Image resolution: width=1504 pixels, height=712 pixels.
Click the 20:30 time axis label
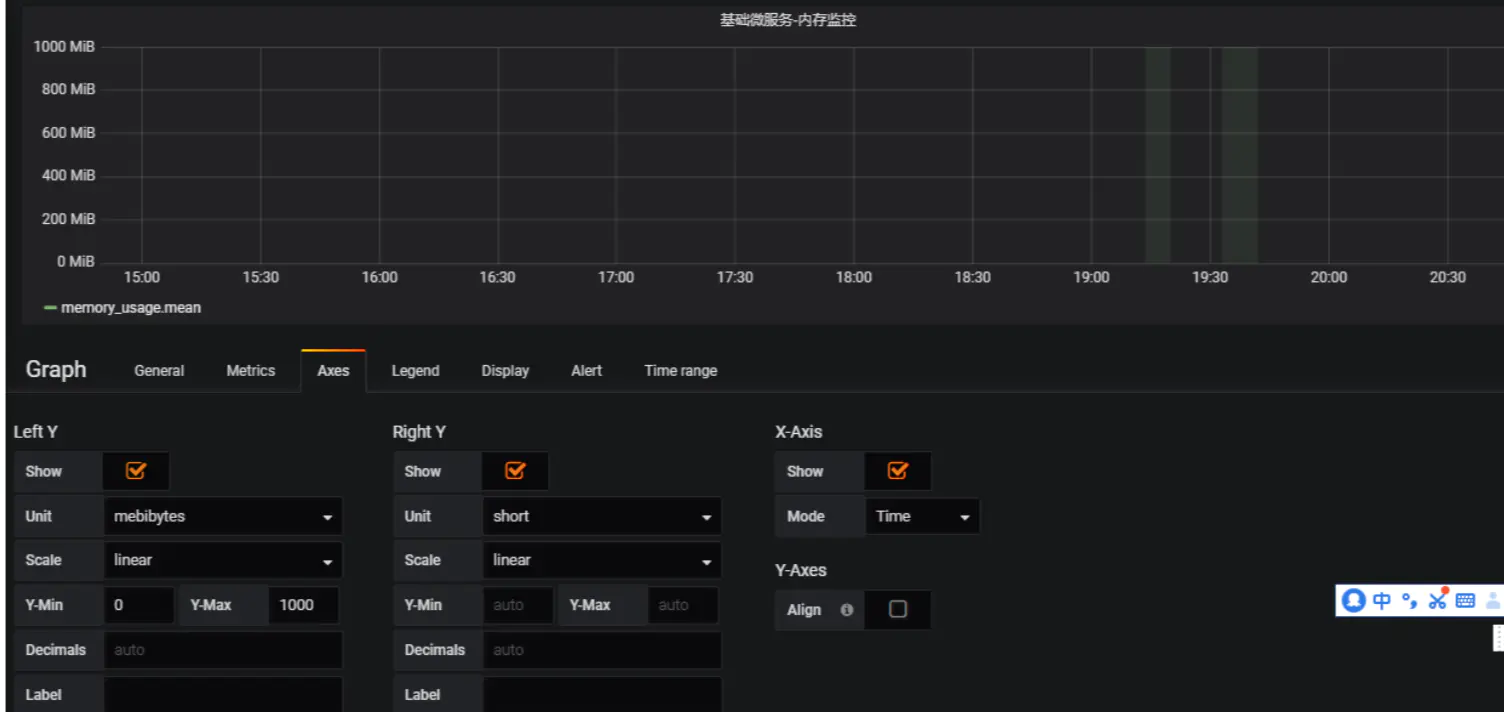(1447, 277)
